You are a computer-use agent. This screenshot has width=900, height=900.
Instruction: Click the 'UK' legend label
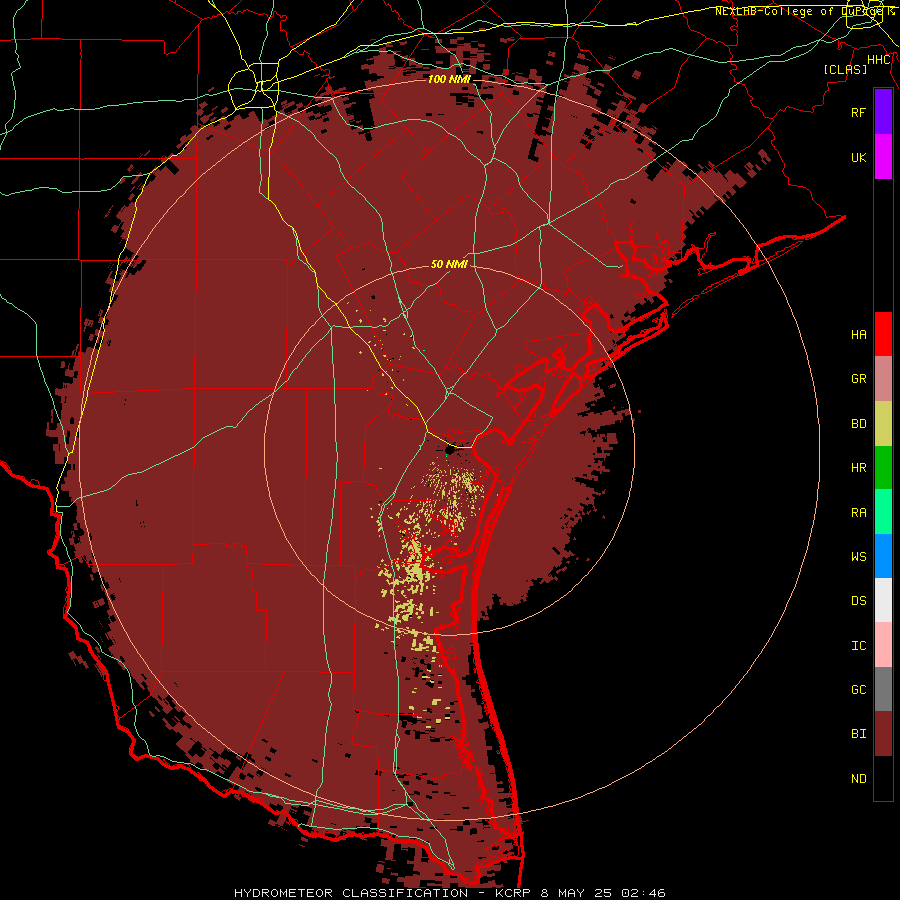[x=858, y=157]
